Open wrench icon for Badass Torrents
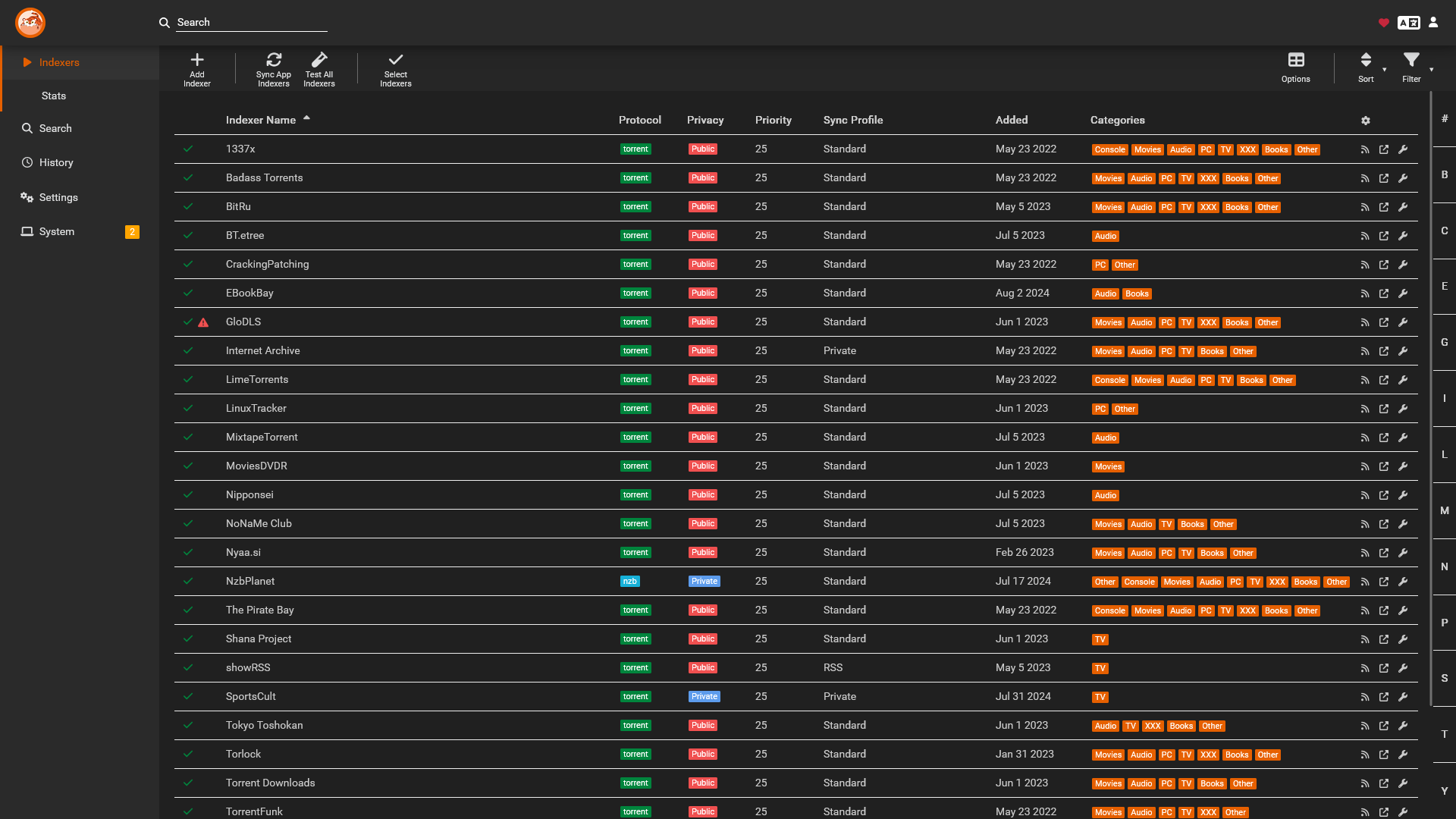This screenshot has width=1456, height=819. click(1403, 178)
